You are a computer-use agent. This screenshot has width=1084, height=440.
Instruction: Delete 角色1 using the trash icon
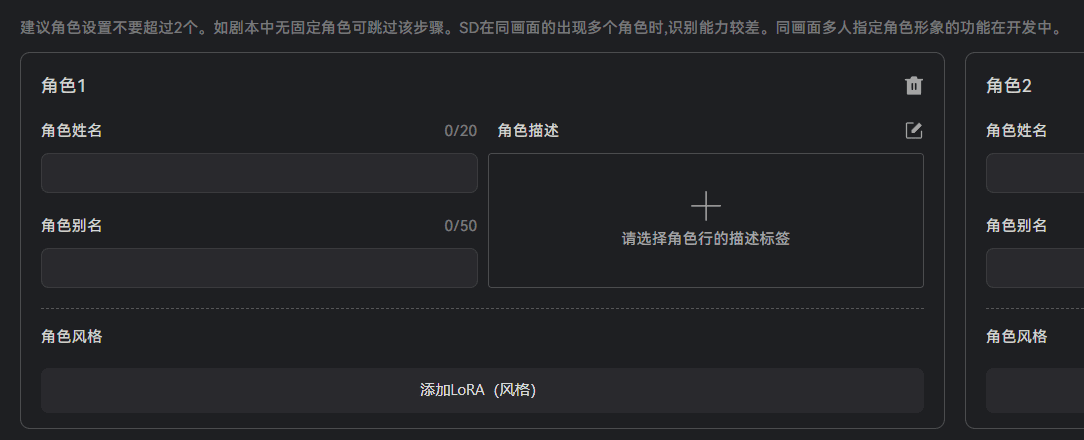pos(913,86)
